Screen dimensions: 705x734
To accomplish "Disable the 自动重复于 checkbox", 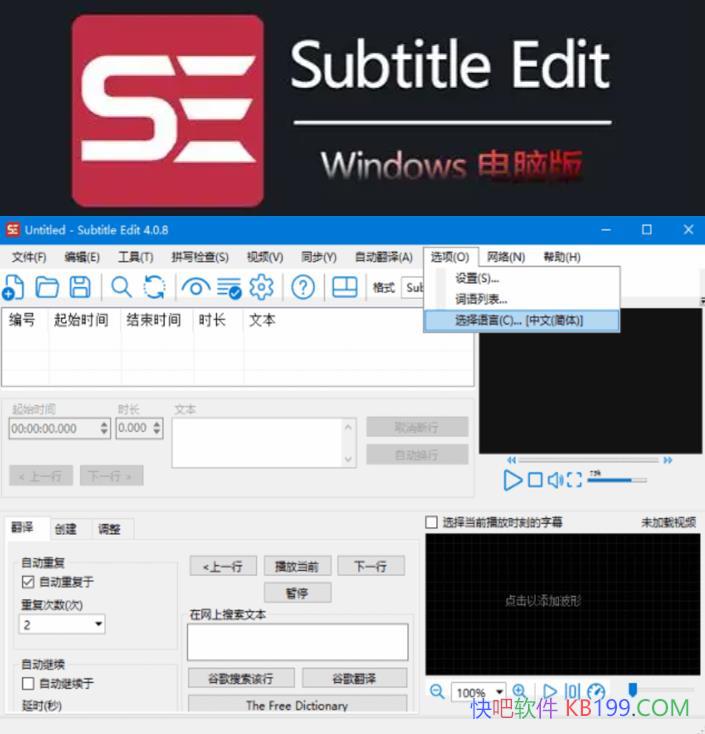I will click(x=28, y=582).
